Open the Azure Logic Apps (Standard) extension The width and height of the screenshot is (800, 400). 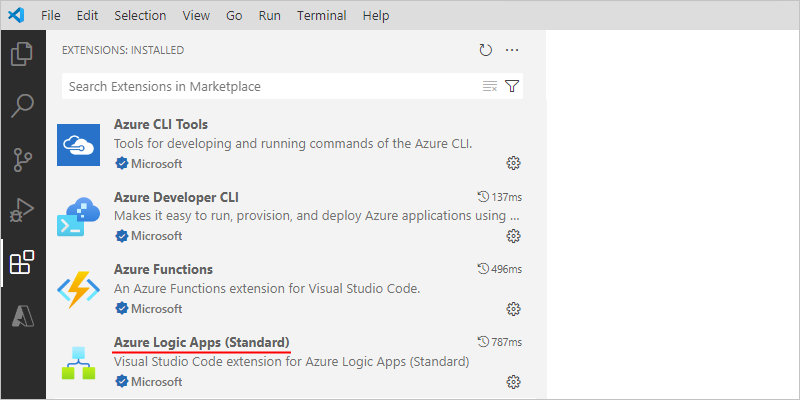(x=202, y=342)
